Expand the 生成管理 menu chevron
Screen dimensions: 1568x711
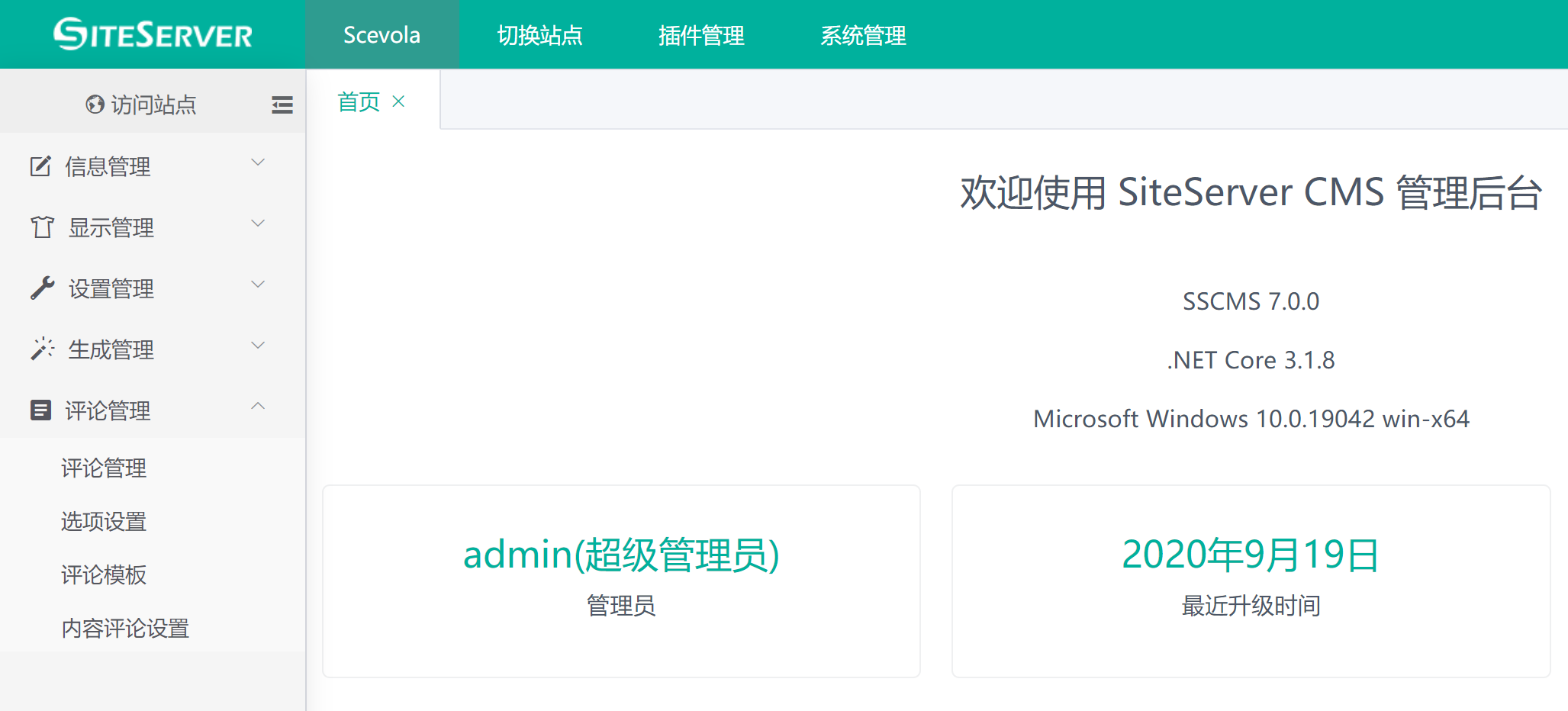(258, 346)
